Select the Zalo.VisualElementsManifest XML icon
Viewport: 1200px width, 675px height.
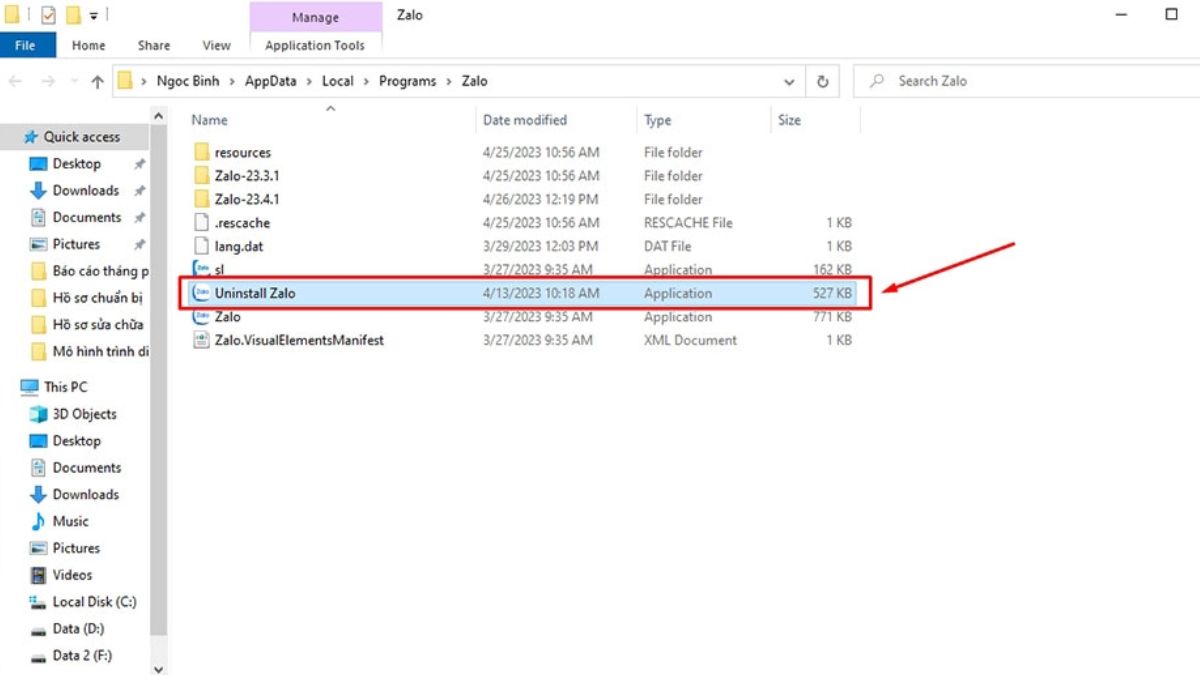200,340
